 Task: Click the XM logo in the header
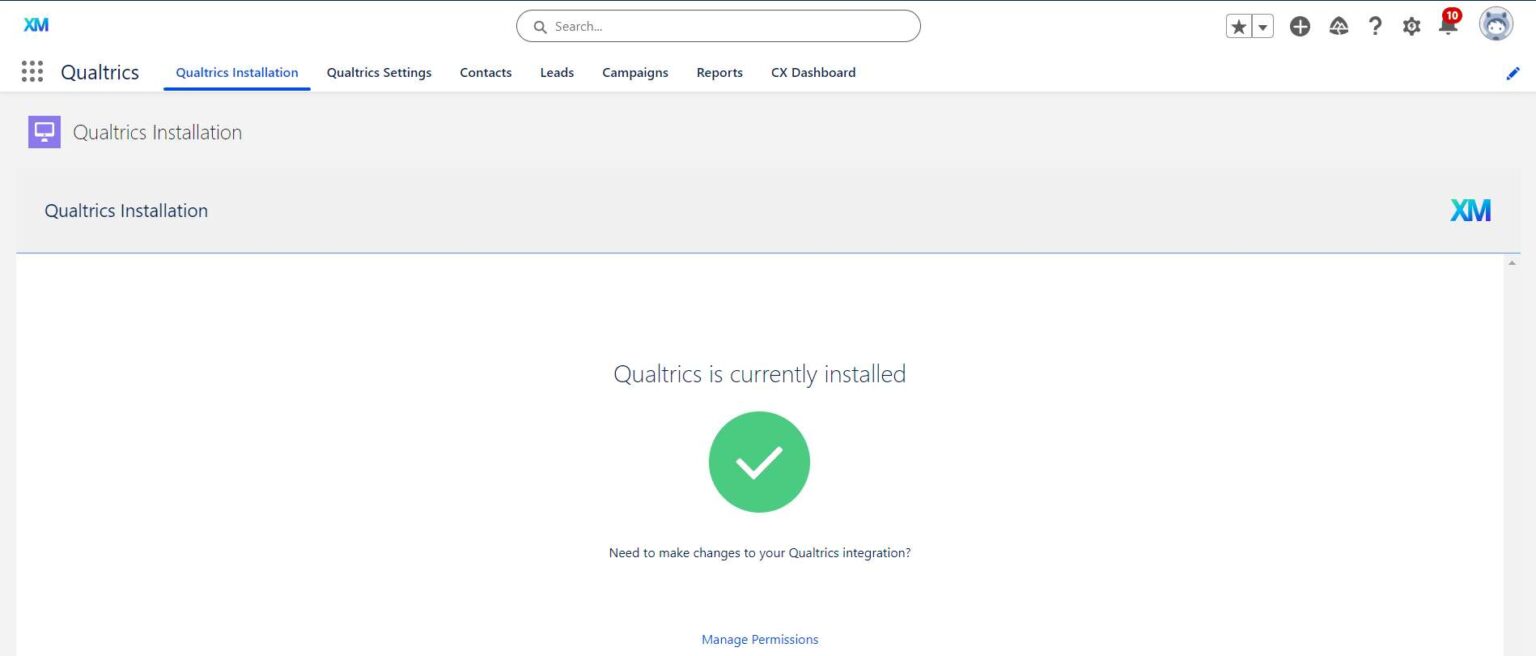pyautogui.click(x=37, y=25)
